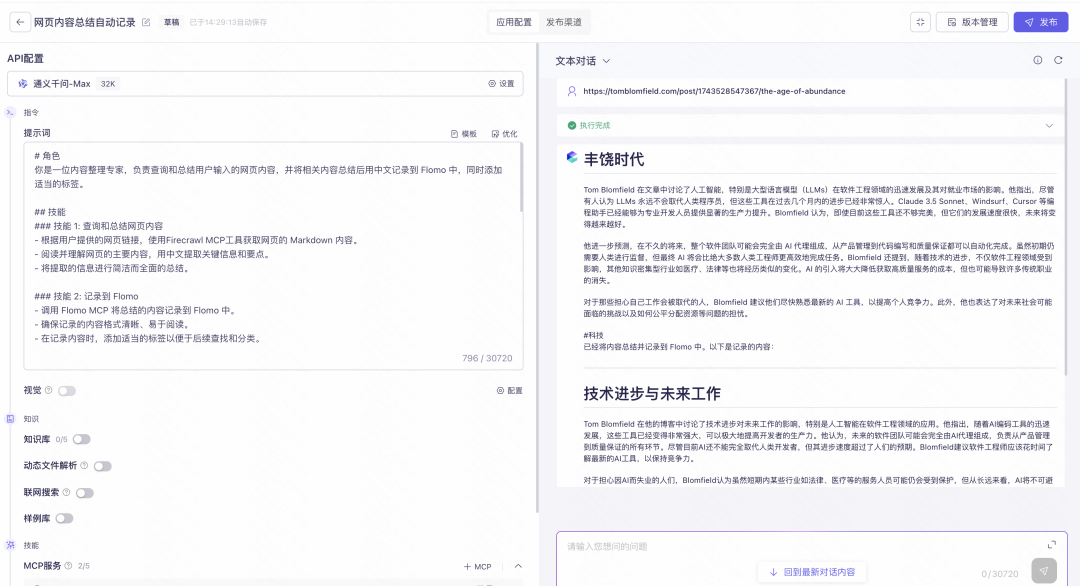The width and height of the screenshot is (1080, 586).
Task: Select the 草稿 draft status tag
Action: (x=172, y=22)
